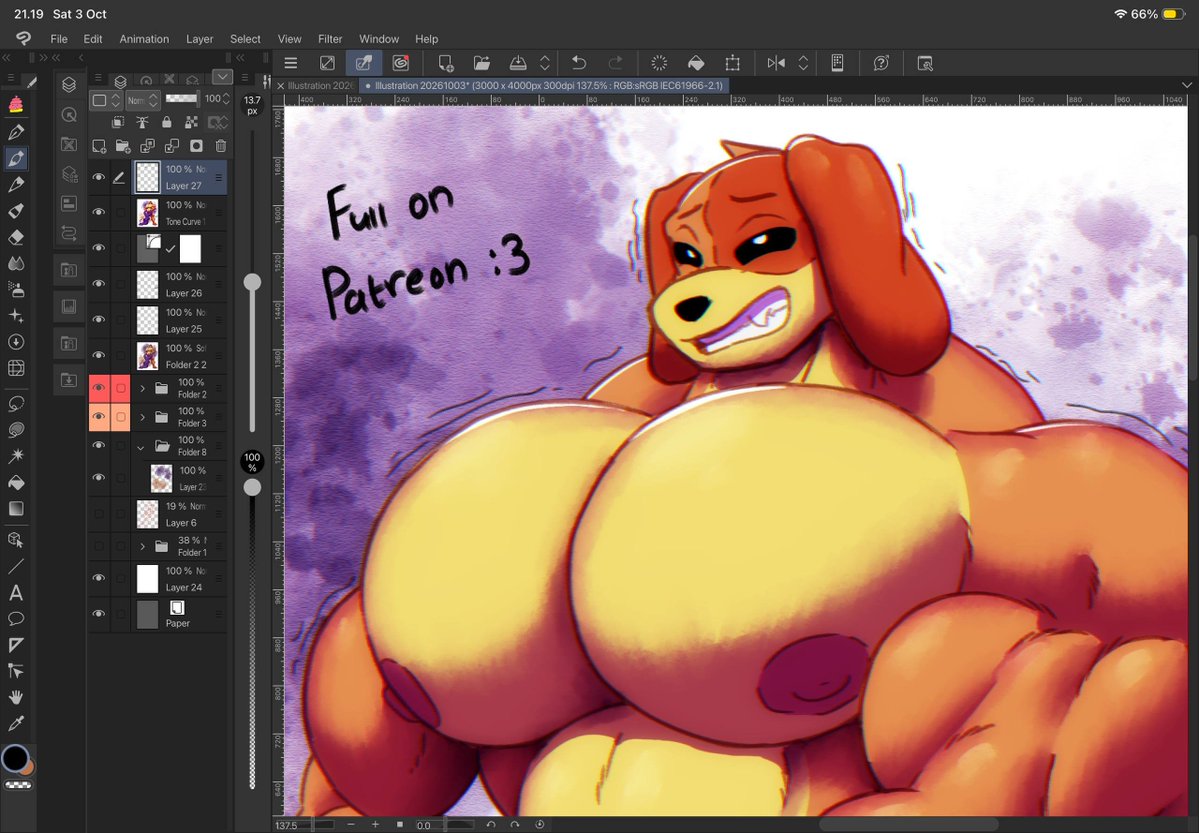The height and width of the screenshot is (833, 1199).
Task: Select the Balloon tool
Action: [16, 619]
